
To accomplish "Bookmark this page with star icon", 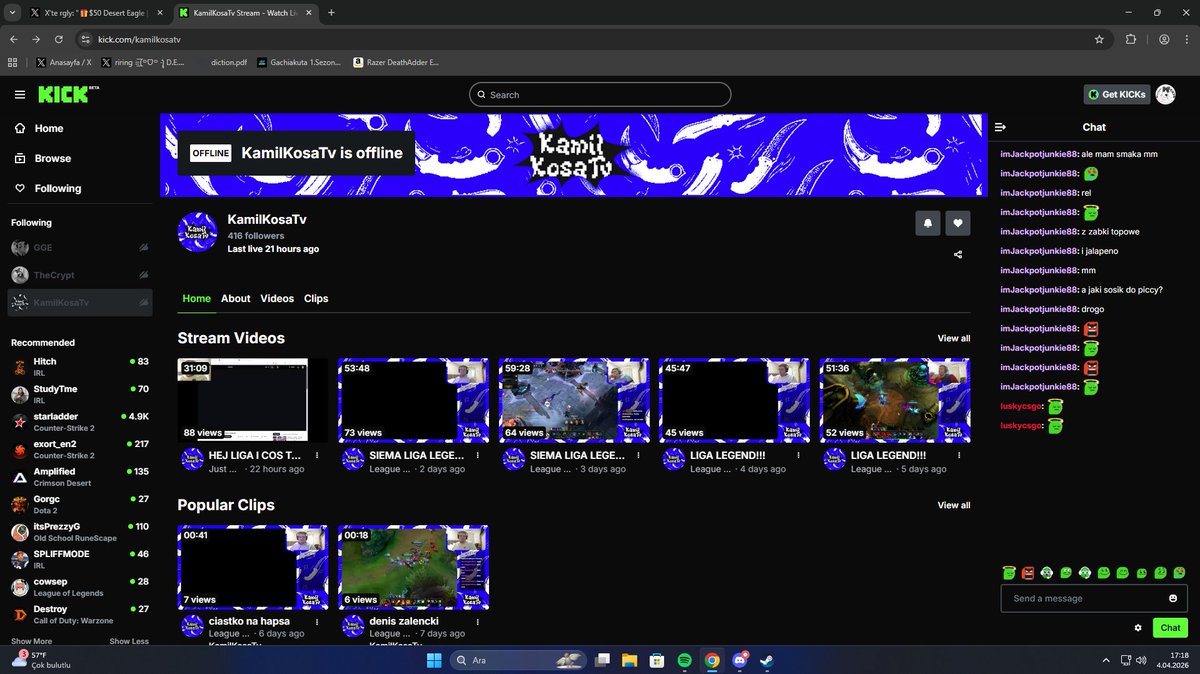I will point(1099,39).
